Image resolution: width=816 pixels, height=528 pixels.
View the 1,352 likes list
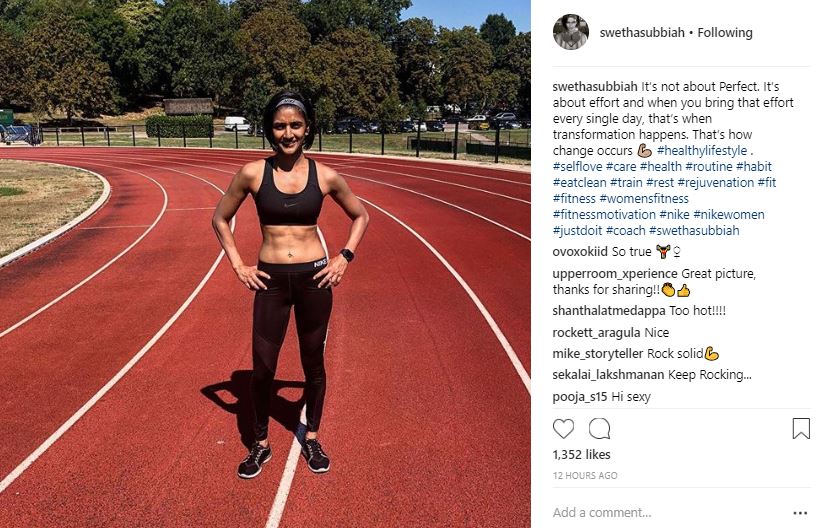tap(581, 455)
